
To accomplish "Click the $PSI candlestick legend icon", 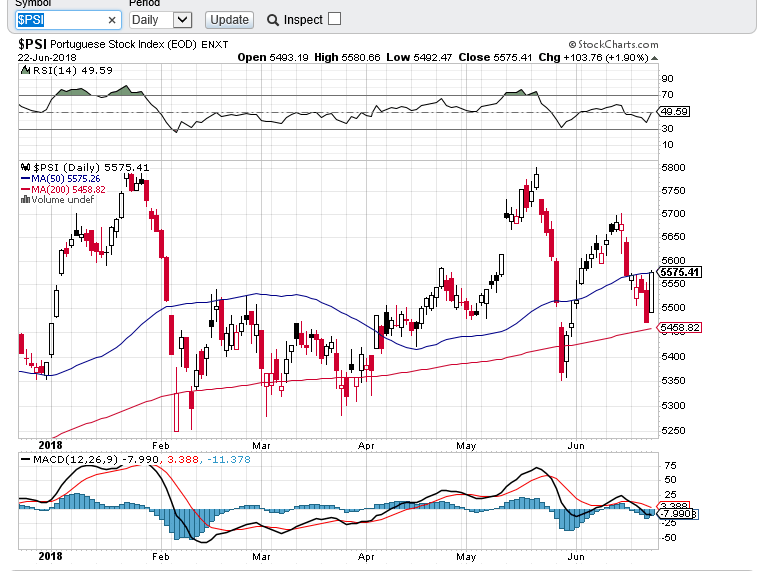I will tap(25, 168).
